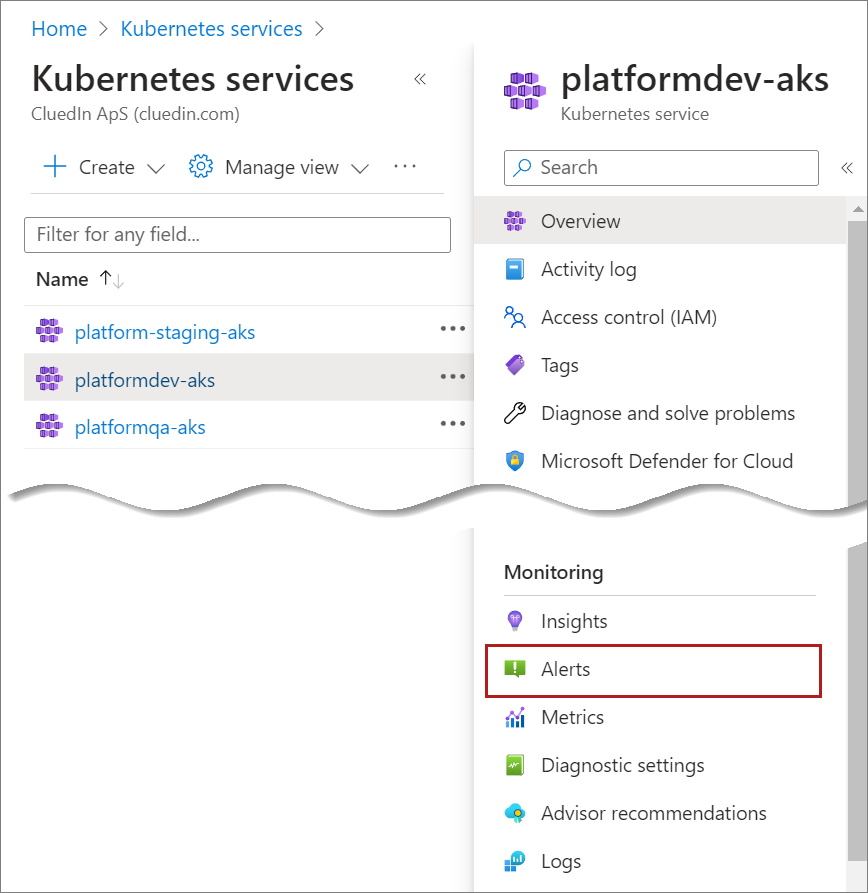Go to Home breadcrumb link
Screen dimensions: 868x893
click(x=59, y=29)
